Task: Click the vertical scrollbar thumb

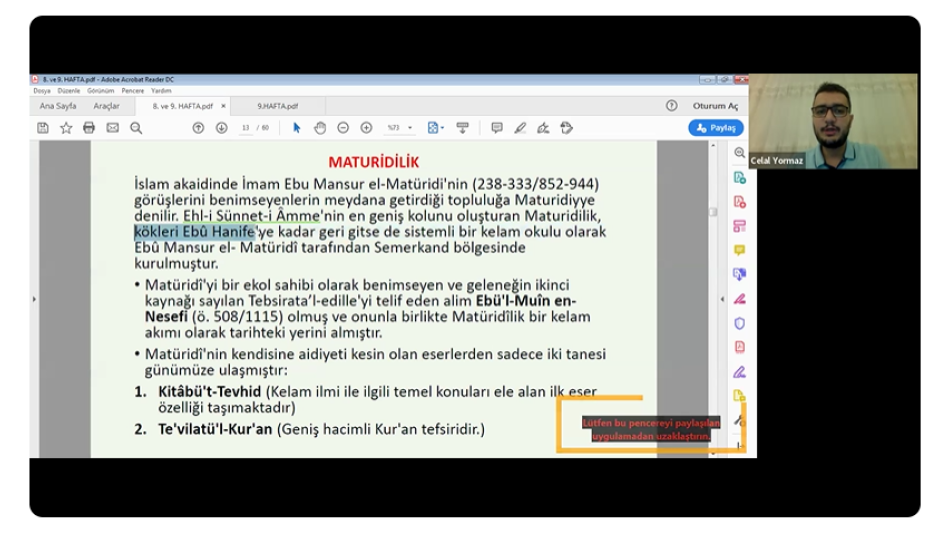Action: pos(713,212)
